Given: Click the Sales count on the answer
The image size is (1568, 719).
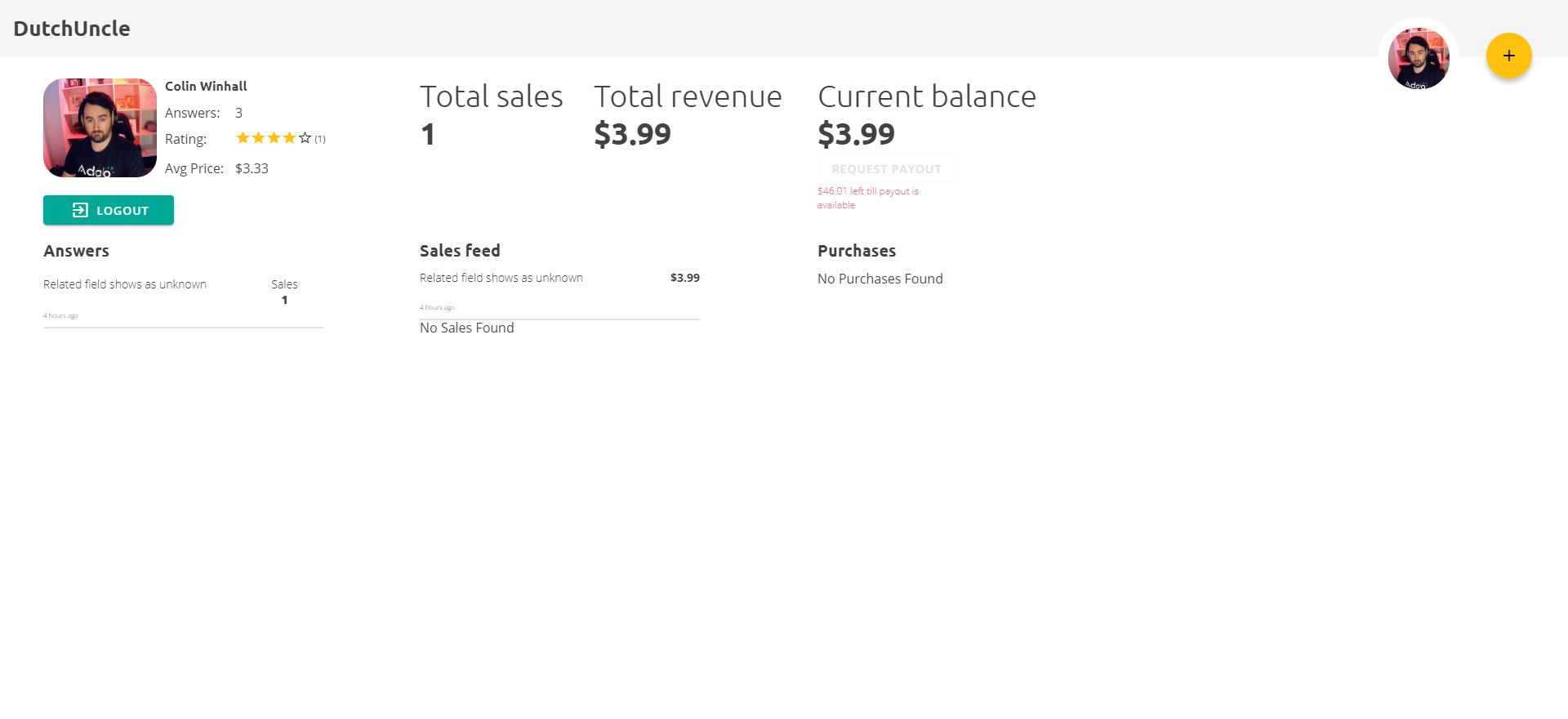Looking at the screenshot, I should tap(284, 300).
